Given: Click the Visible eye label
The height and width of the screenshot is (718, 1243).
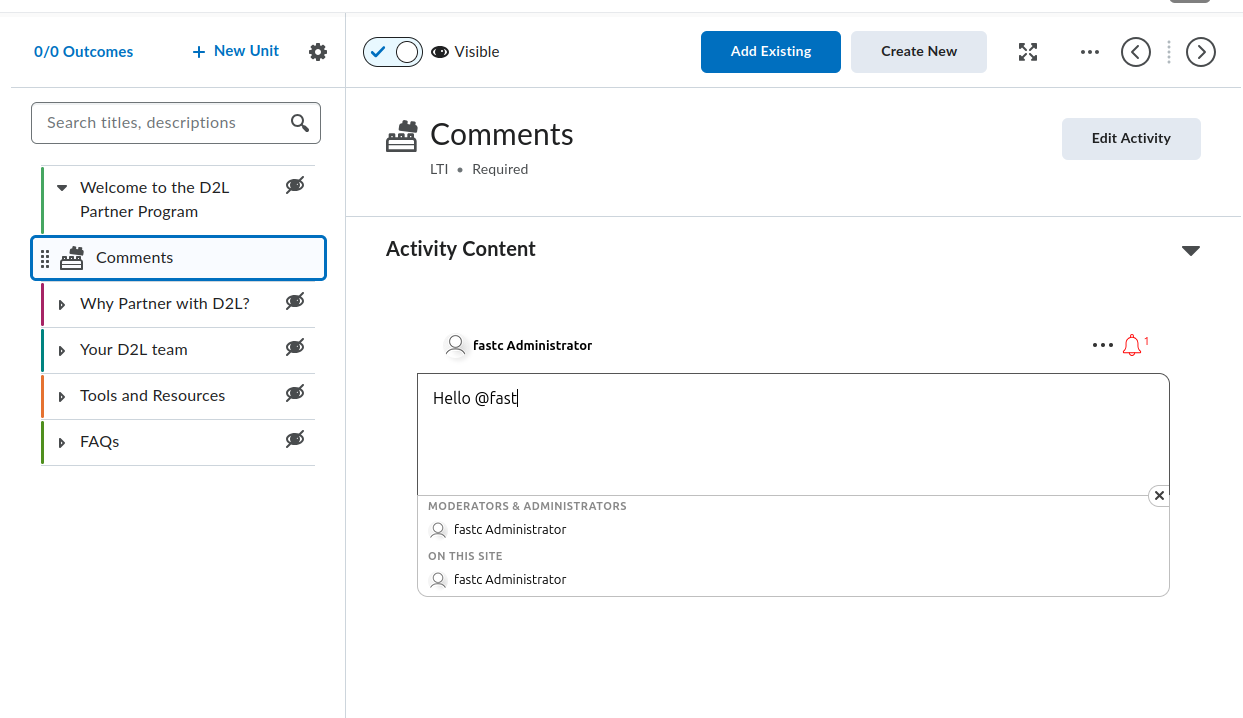Looking at the screenshot, I should 465,52.
